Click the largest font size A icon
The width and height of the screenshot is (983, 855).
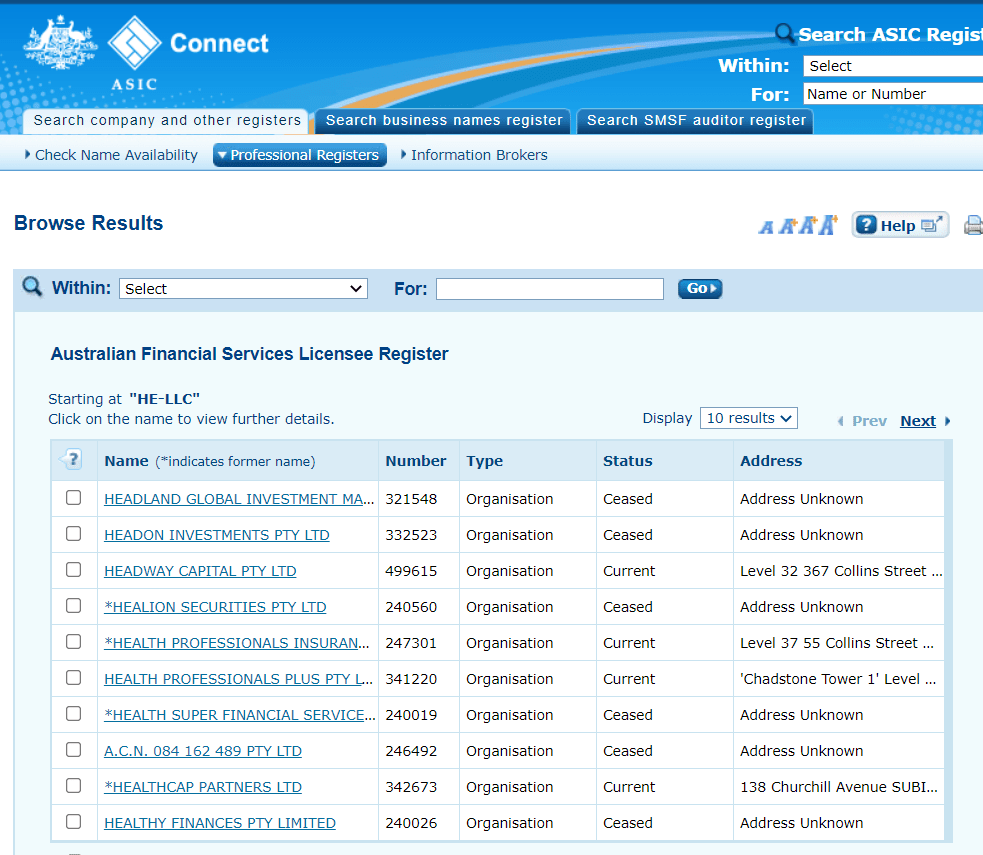pos(829,224)
